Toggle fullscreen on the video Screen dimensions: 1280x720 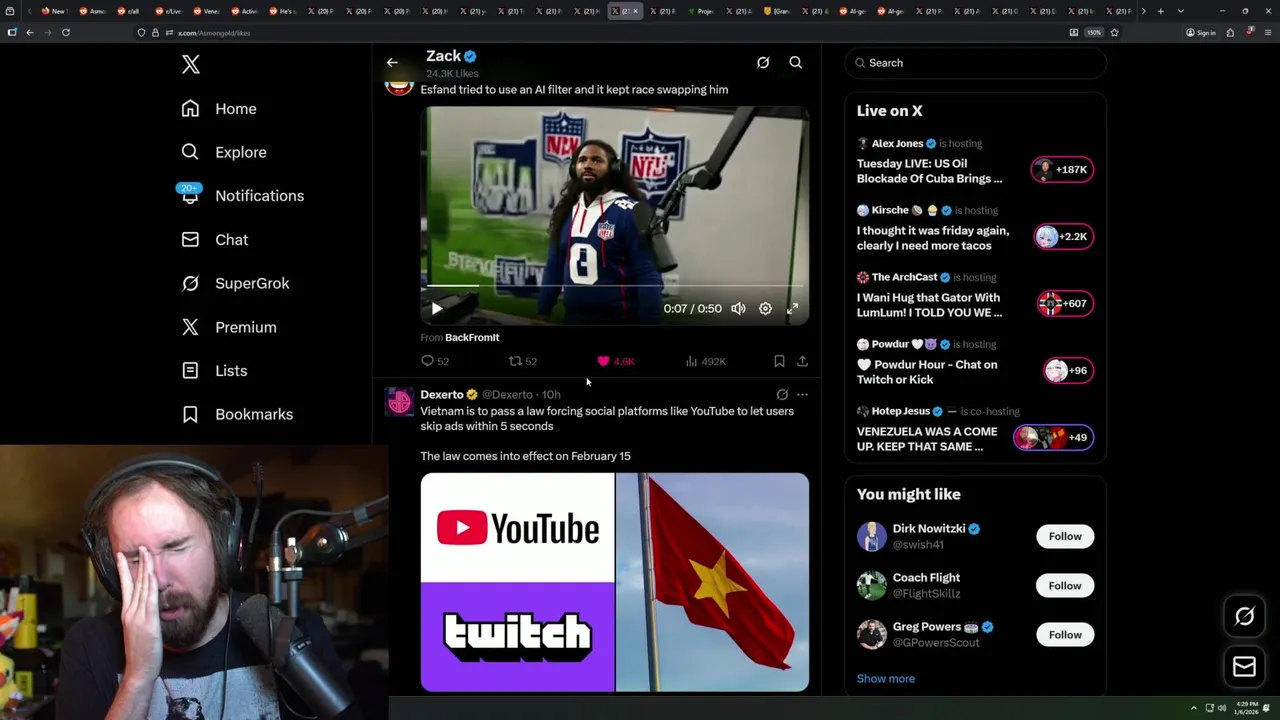pos(792,308)
